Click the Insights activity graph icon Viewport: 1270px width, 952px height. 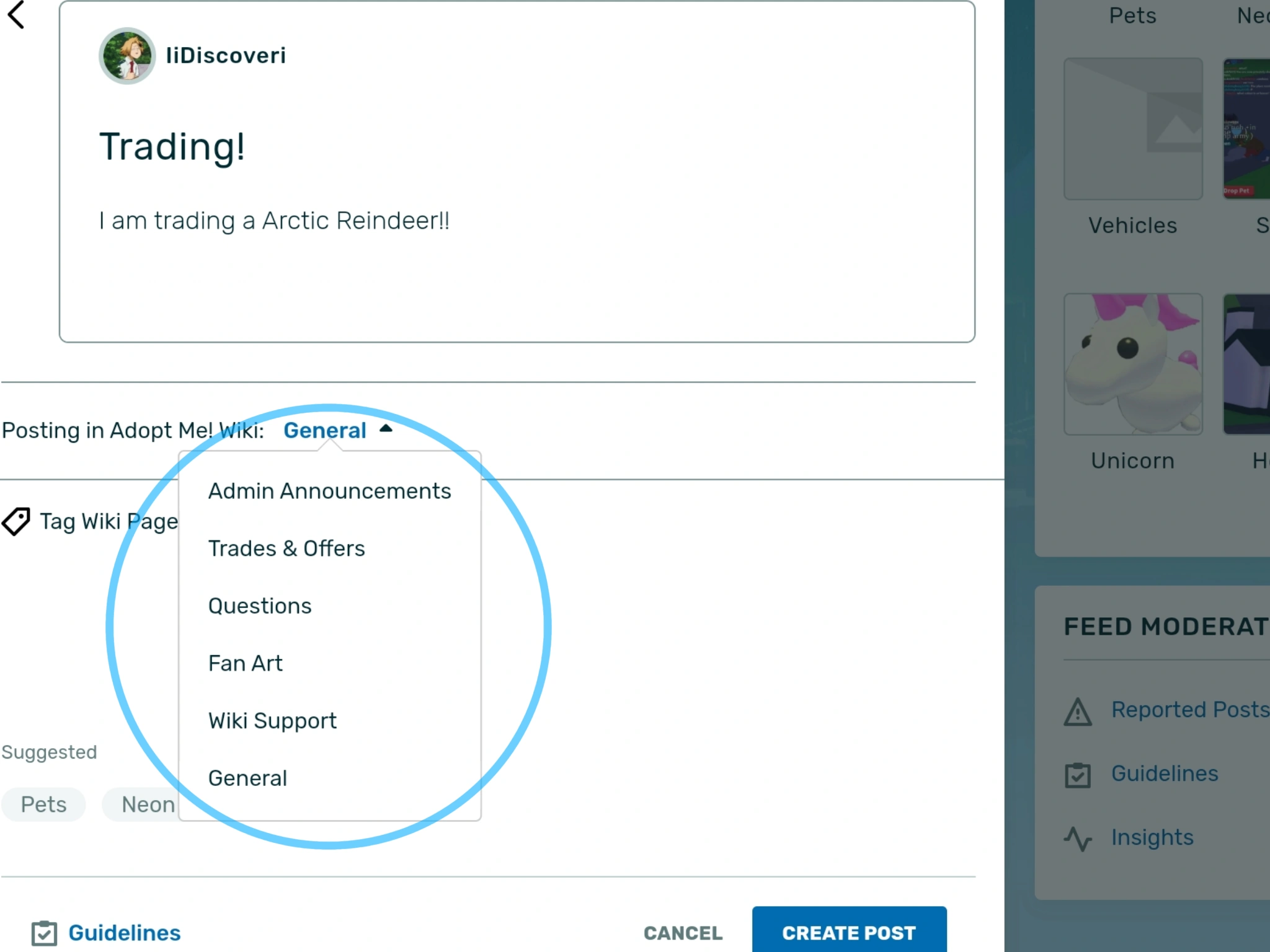(x=1078, y=839)
